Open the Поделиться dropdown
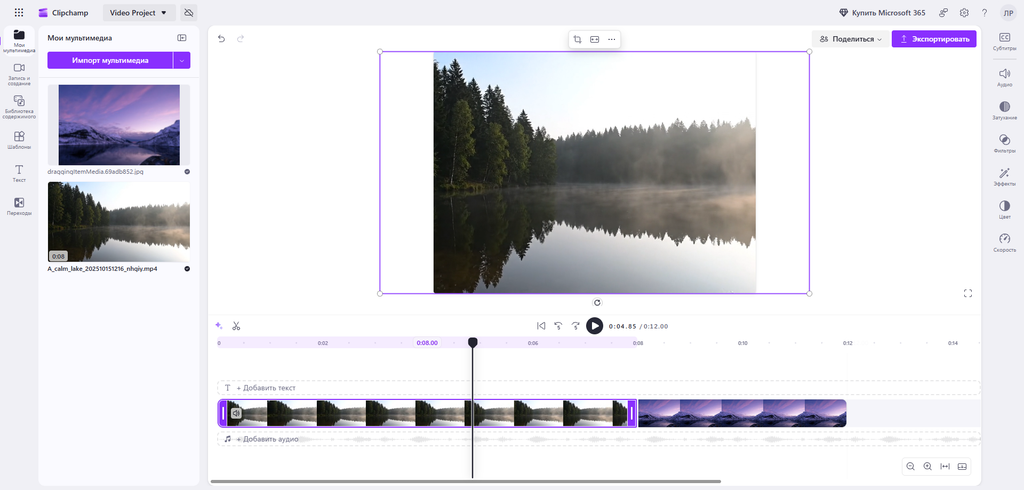Viewport: 1024px width, 490px height. pyautogui.click(x=850, y=39)
